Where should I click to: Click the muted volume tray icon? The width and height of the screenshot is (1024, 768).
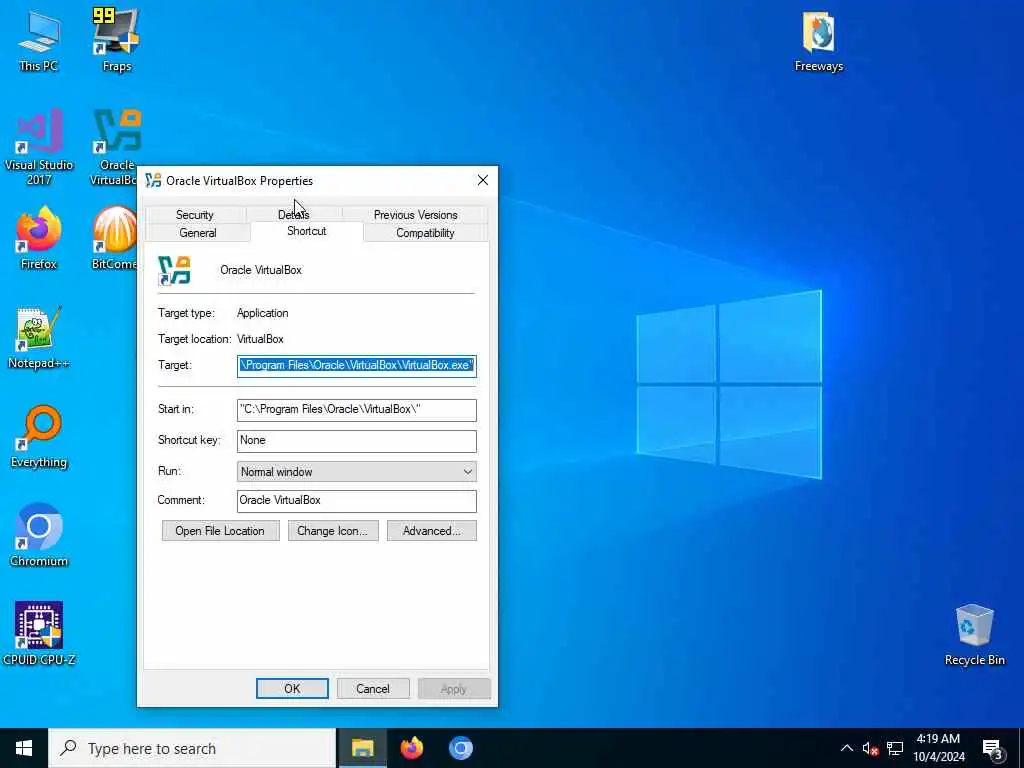point(870,748)
